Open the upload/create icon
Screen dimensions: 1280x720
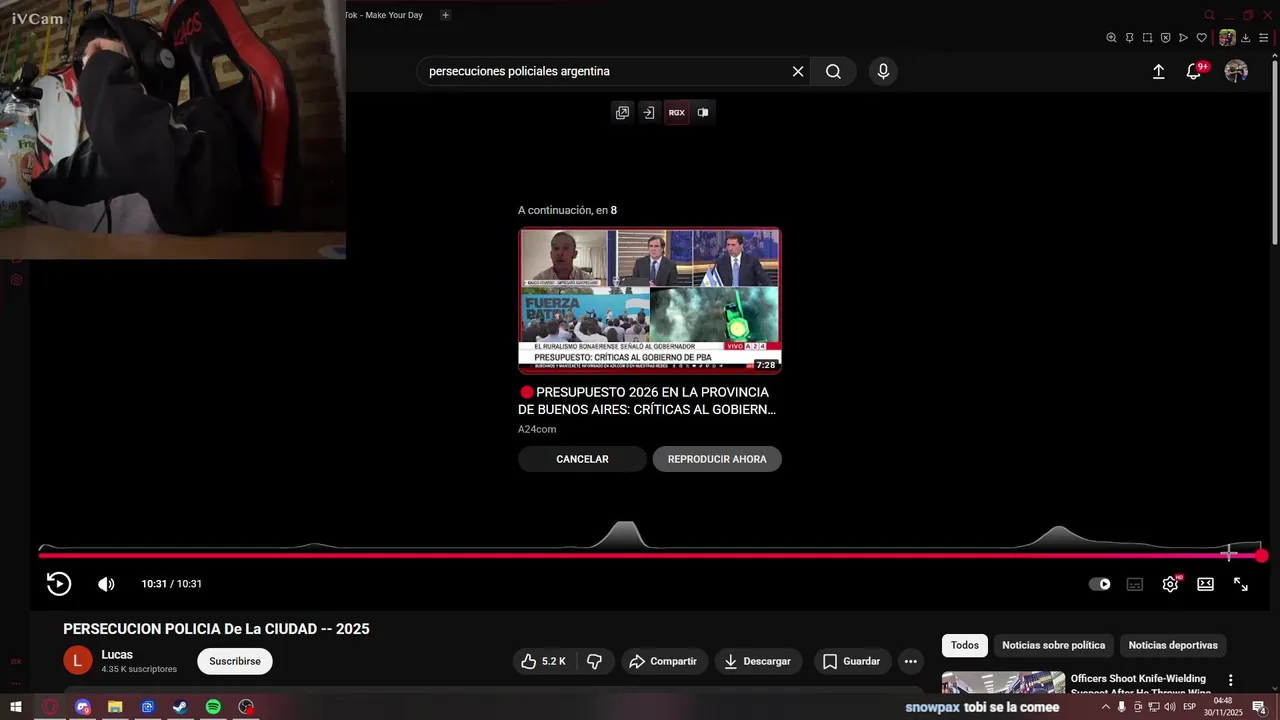point(1158,71)
